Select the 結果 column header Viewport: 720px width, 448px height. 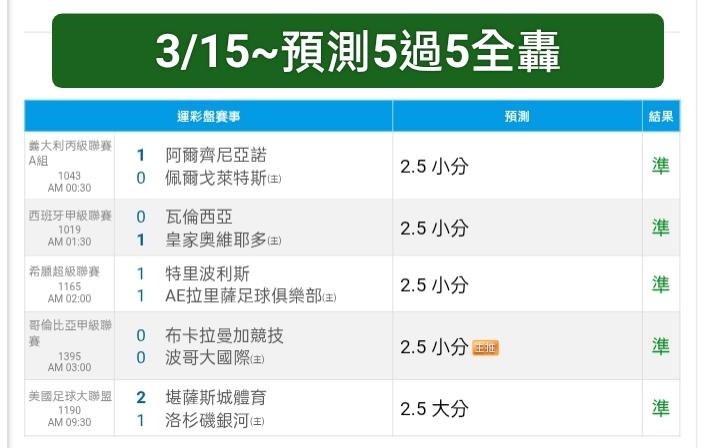point(661,117)
